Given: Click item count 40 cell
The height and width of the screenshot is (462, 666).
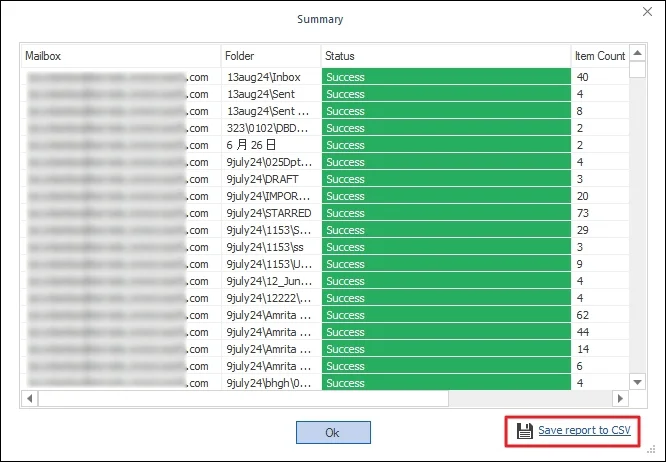Looking at the screenshot, I should pos(600,77).
